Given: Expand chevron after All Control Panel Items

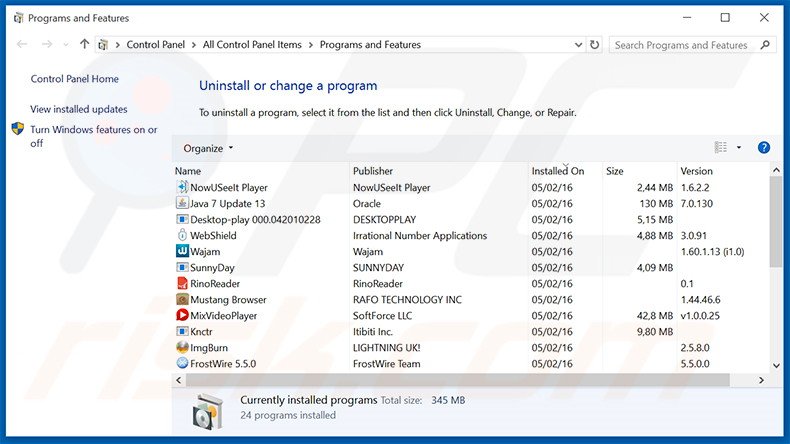Looking at the screenshot, I should (x=310, y=45).
